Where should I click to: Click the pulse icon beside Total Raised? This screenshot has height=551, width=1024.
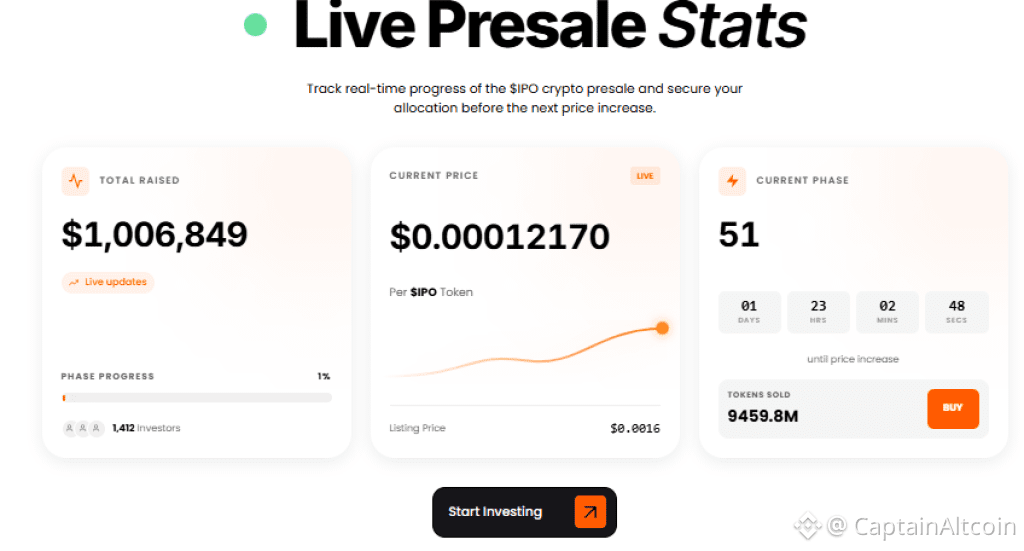tap(75, 181)
